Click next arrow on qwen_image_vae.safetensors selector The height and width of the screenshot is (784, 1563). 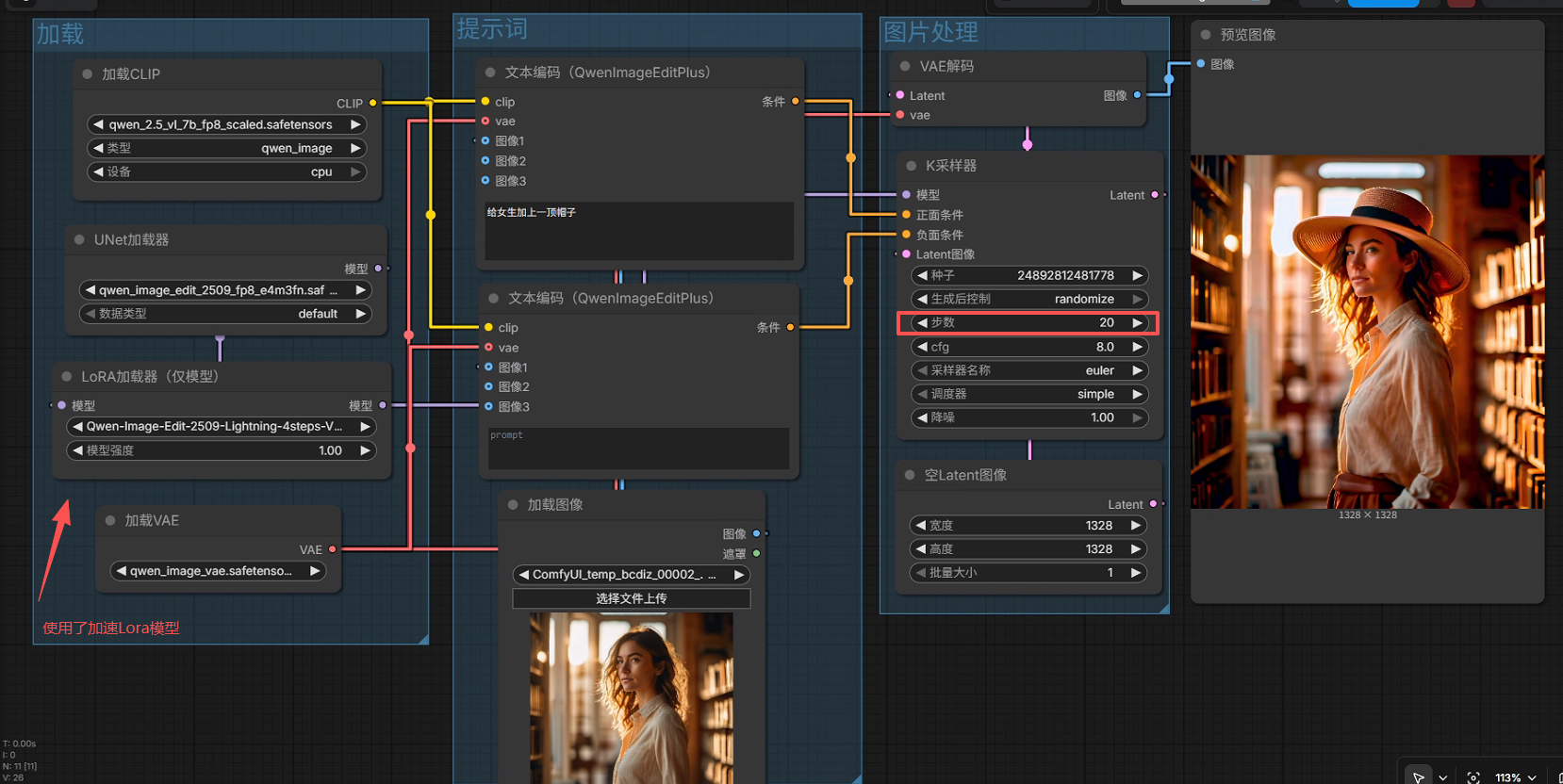click(x=315, y=570)
